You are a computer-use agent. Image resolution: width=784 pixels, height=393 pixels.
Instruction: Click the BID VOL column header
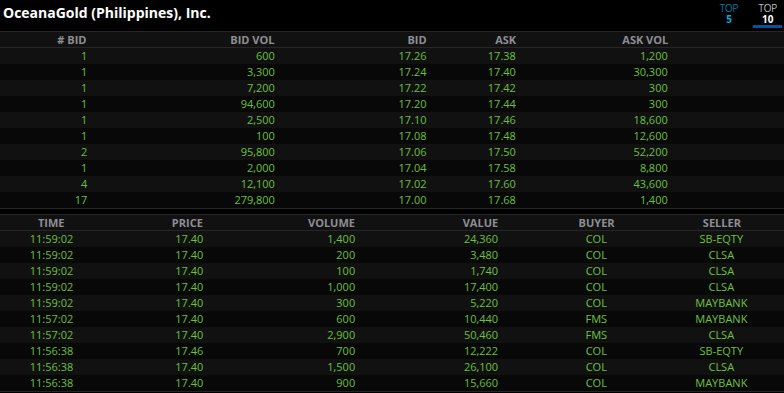pyautogui.click(x=252, y=40)
